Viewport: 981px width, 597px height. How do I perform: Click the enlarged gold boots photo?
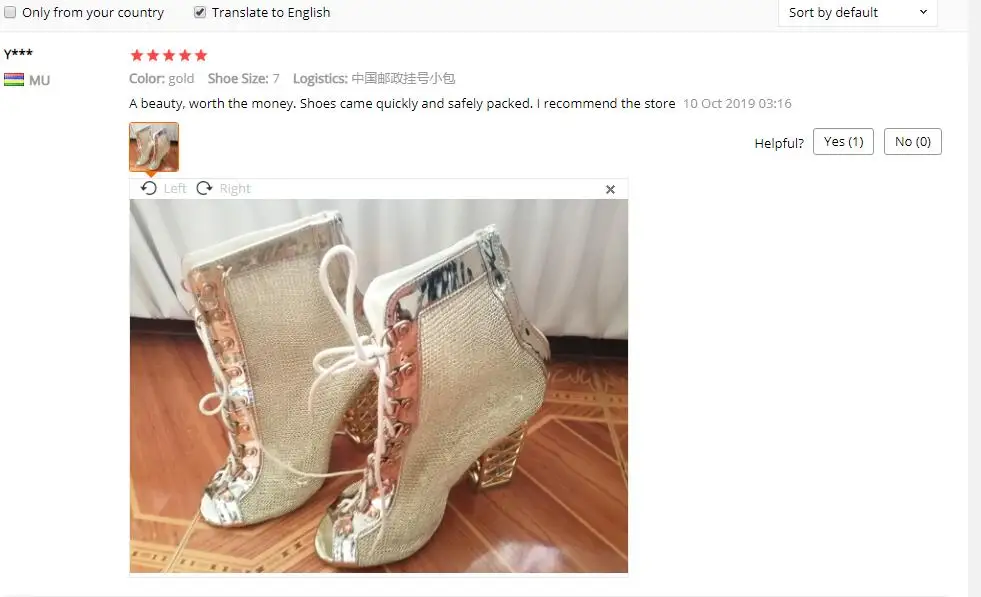379,385
